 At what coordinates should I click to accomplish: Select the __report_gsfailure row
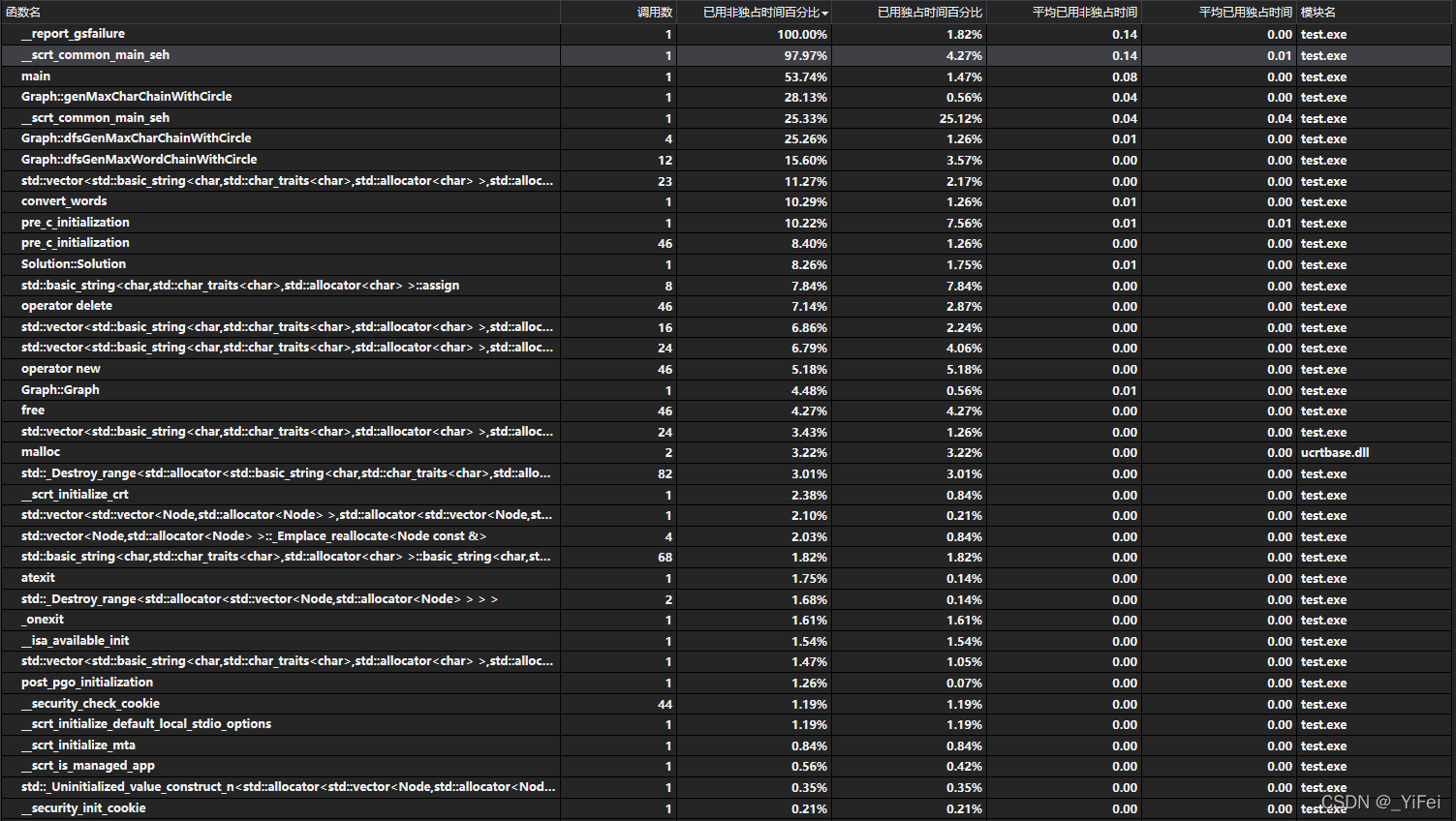click(x=728, y=34)
